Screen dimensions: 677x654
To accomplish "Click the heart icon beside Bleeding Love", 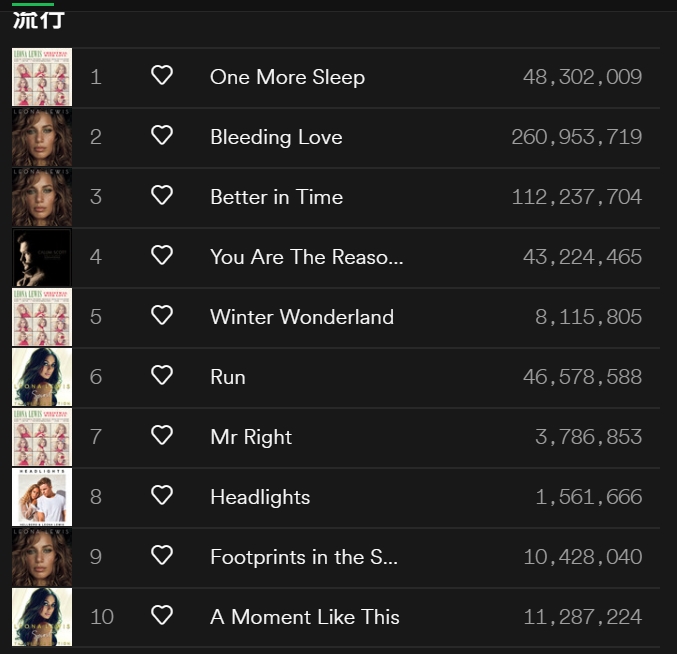I will click(x=162, y=136).
